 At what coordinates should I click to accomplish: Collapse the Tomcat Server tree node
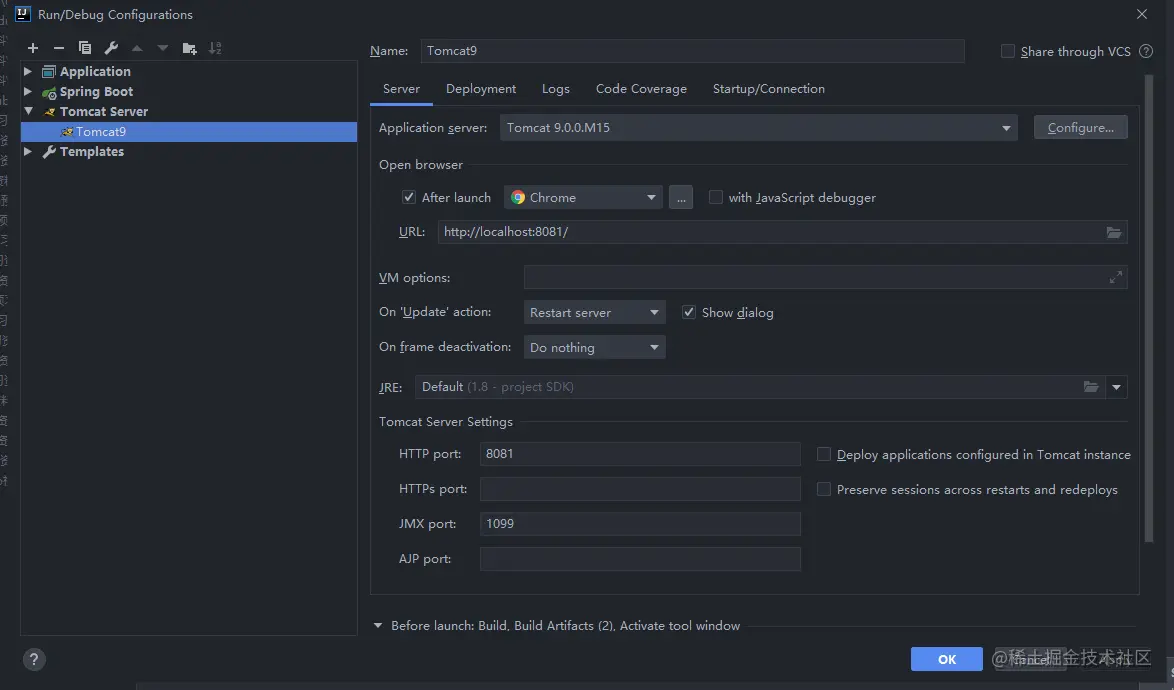(x=28, y=111)
